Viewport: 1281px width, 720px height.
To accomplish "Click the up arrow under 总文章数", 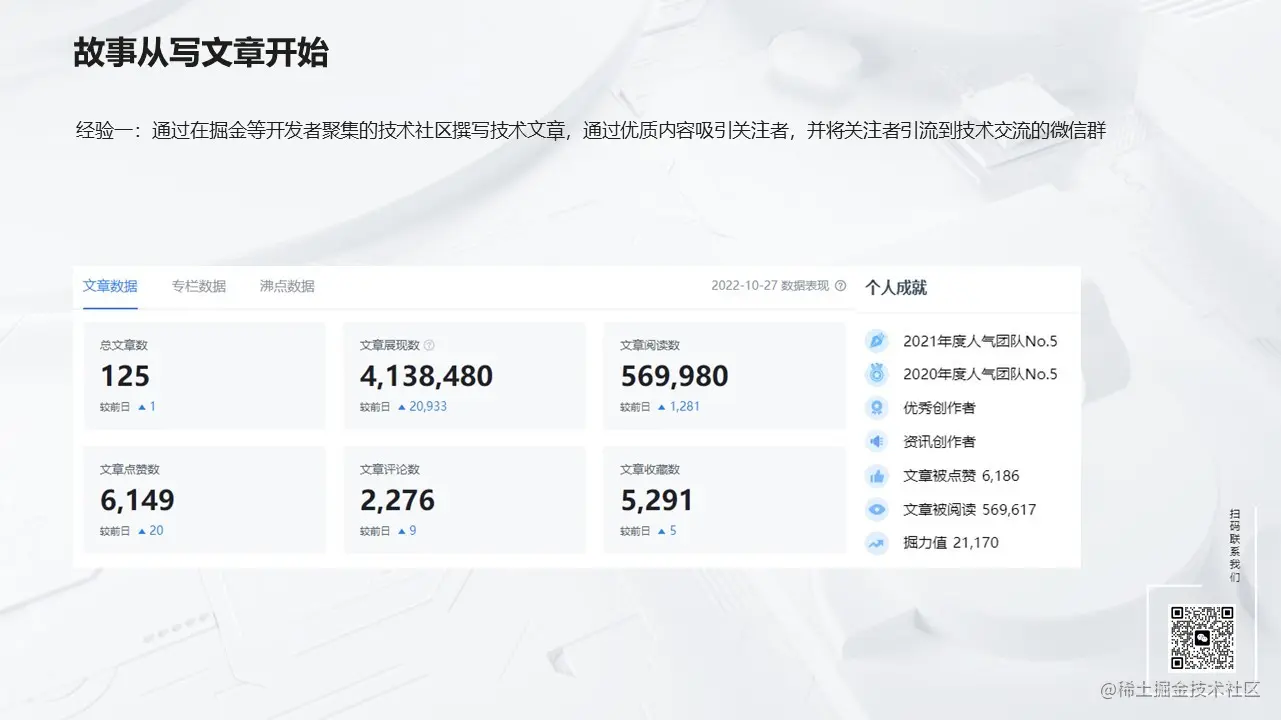I will (x=141, y=407).
